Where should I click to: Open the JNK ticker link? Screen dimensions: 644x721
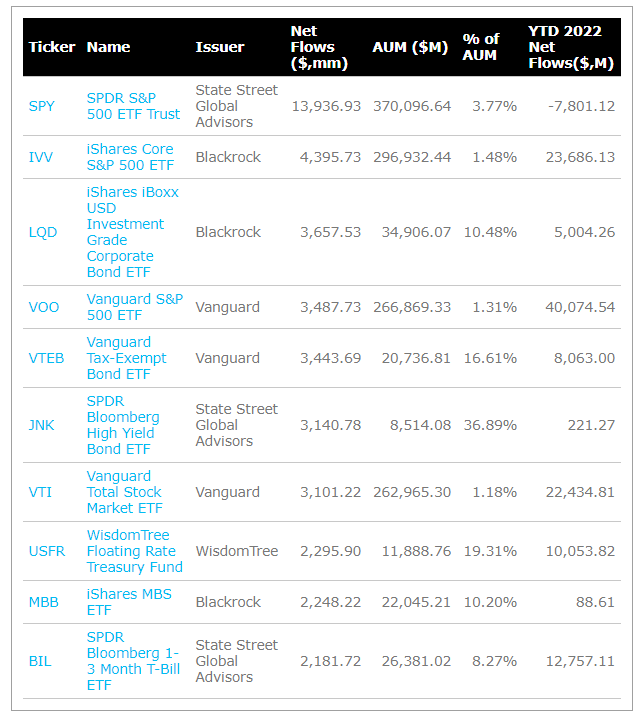[41, 425]
